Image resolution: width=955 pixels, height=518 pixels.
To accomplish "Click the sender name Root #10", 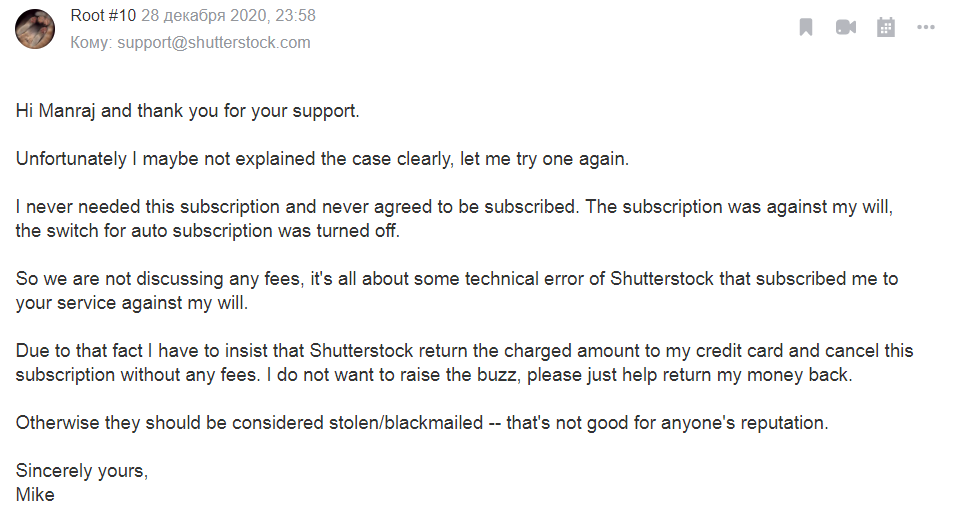I will (x=103, y=15).
